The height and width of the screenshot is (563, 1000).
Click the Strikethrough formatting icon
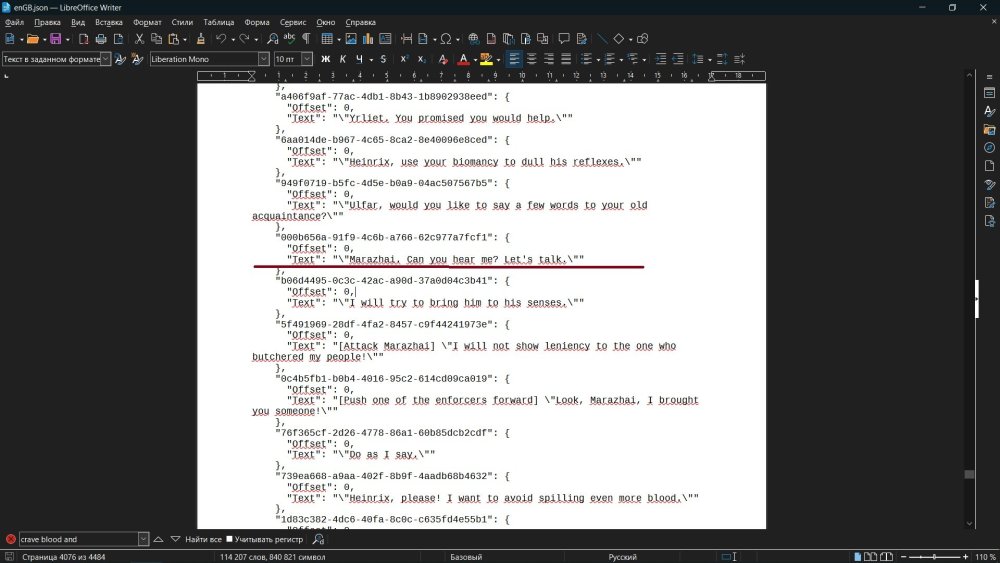tap(378, 59)
